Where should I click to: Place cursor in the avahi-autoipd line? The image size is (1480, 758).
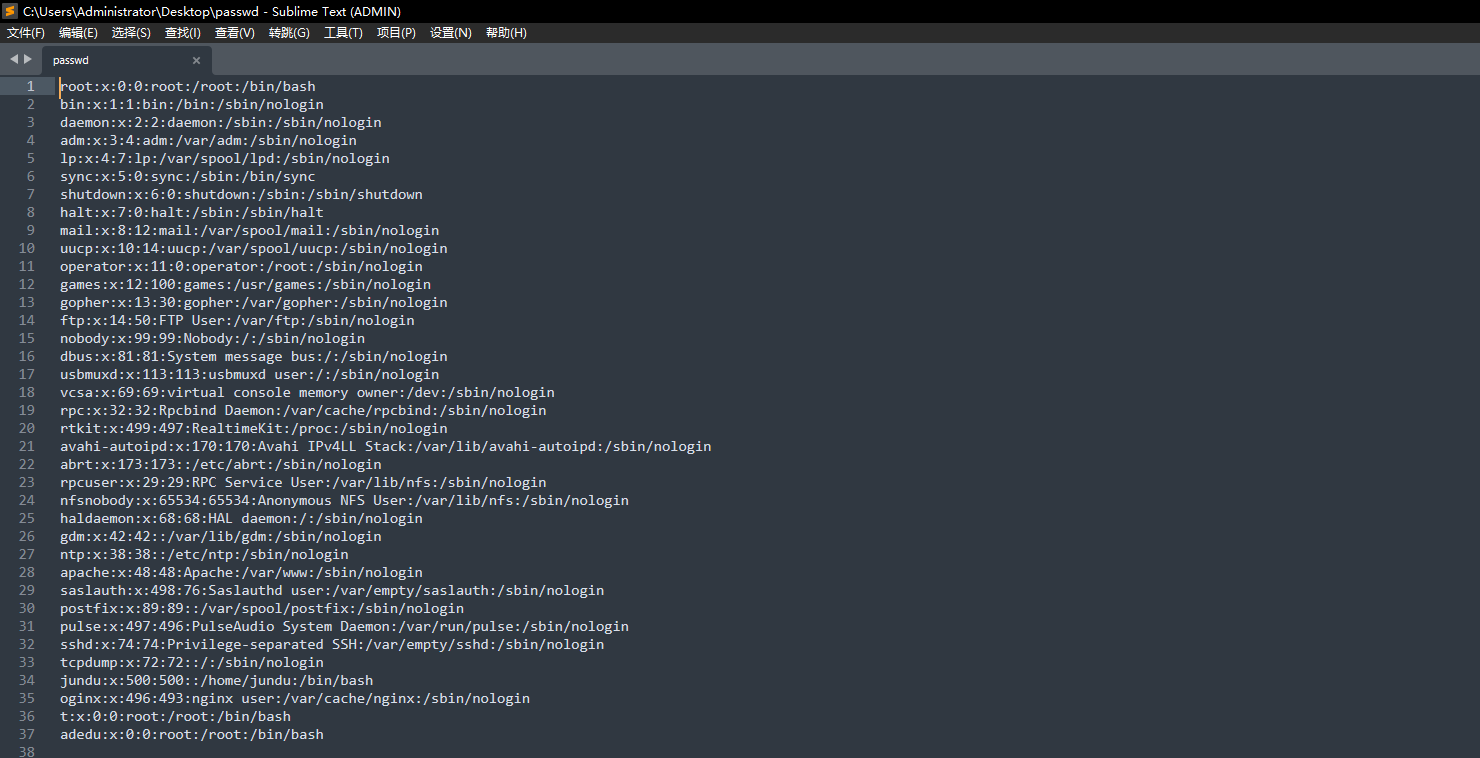point(385,446)
